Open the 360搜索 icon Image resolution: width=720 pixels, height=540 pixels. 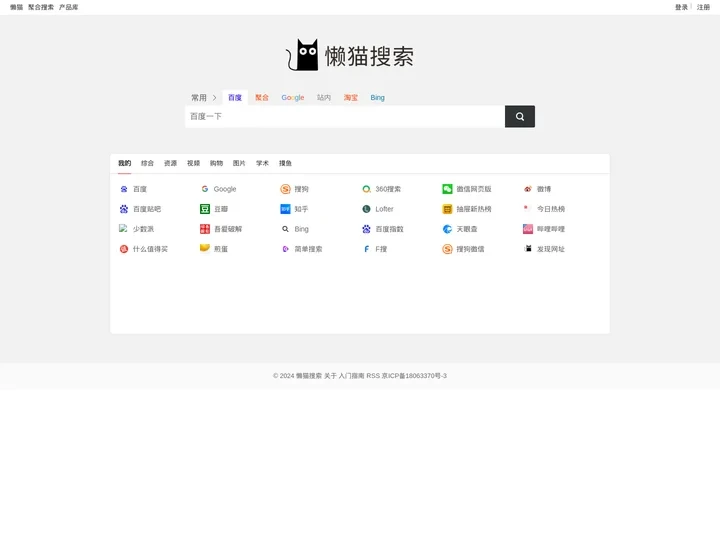pyautogui.click(x=366, y=189)
